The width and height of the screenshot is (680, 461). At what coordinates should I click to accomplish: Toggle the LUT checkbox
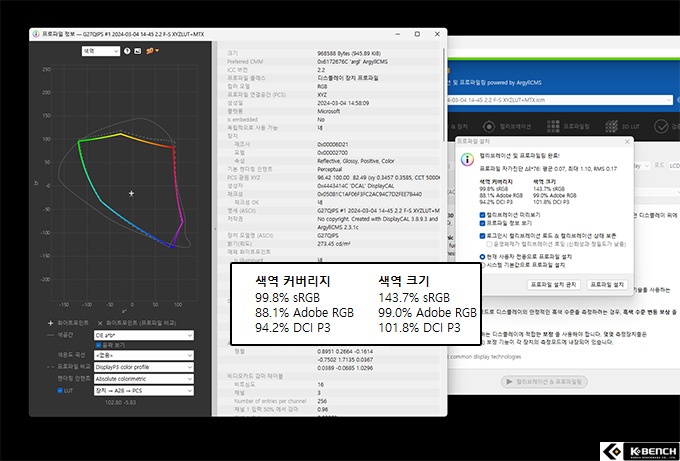(60, 390)
